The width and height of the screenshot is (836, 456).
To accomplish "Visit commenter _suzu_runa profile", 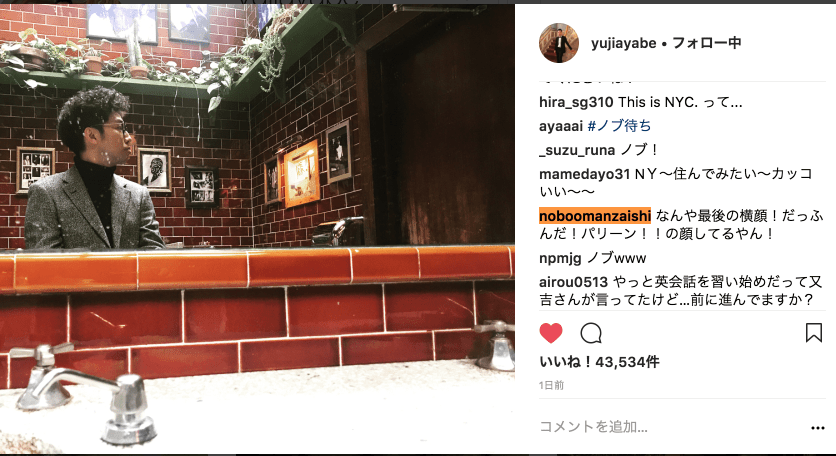I will (577, 150).
